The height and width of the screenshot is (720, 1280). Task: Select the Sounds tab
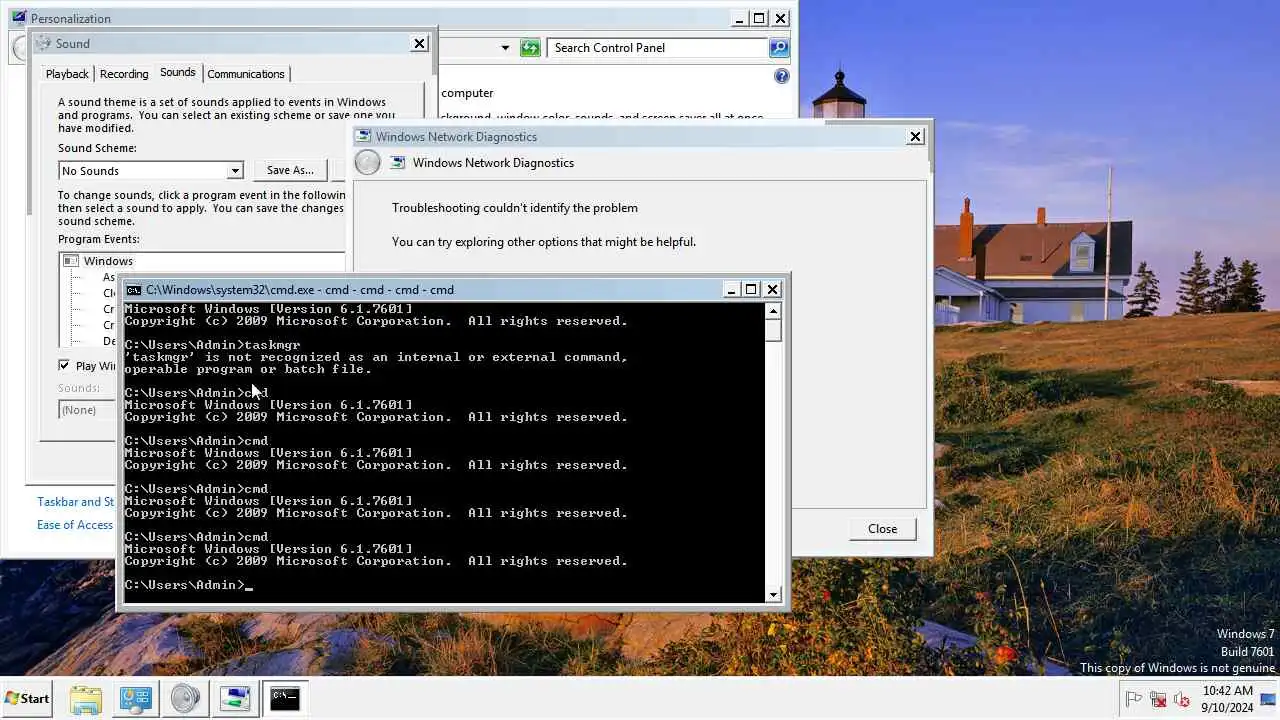coord(178,72)
